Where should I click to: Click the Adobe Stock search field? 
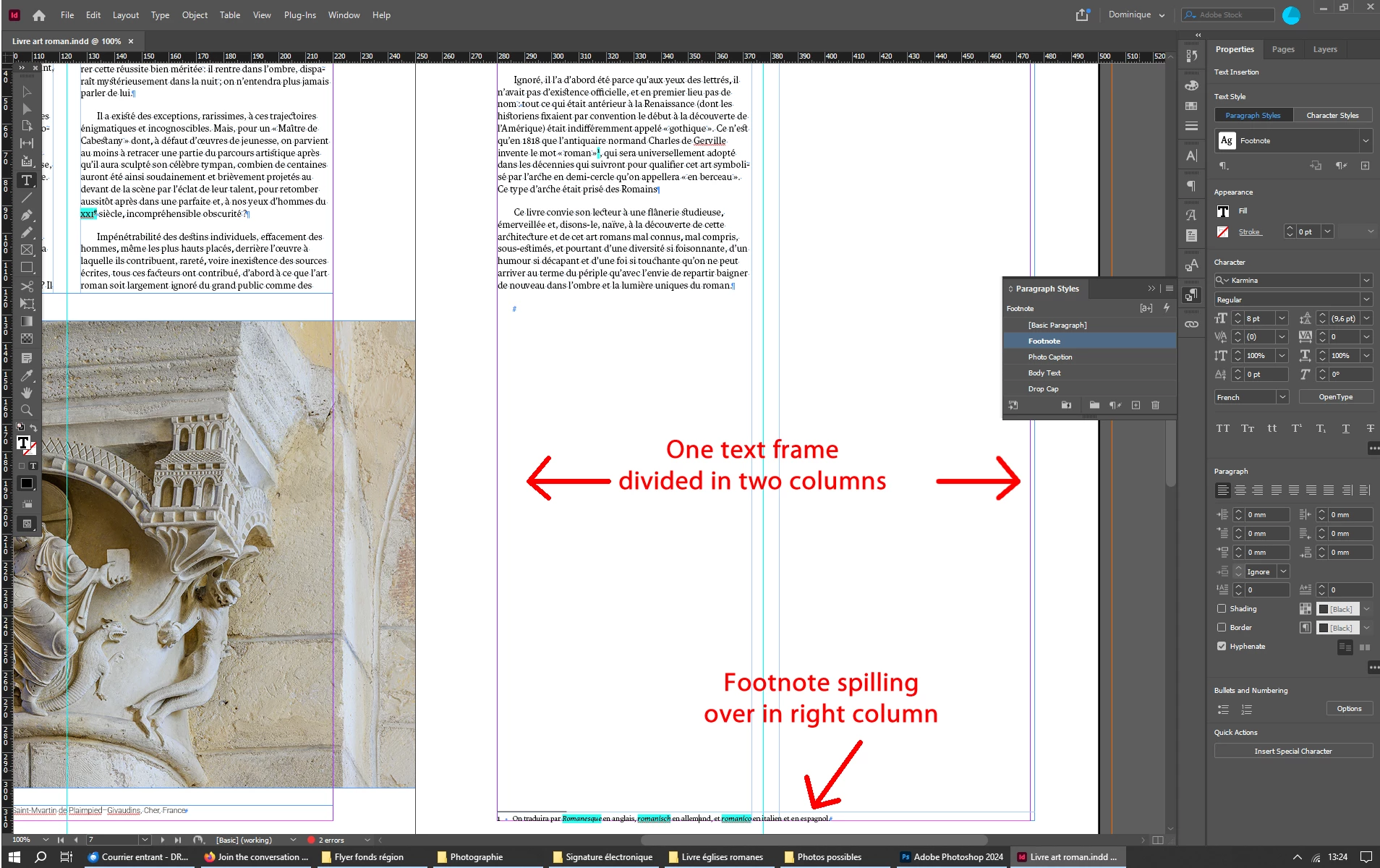click(x=1228, y=14)
